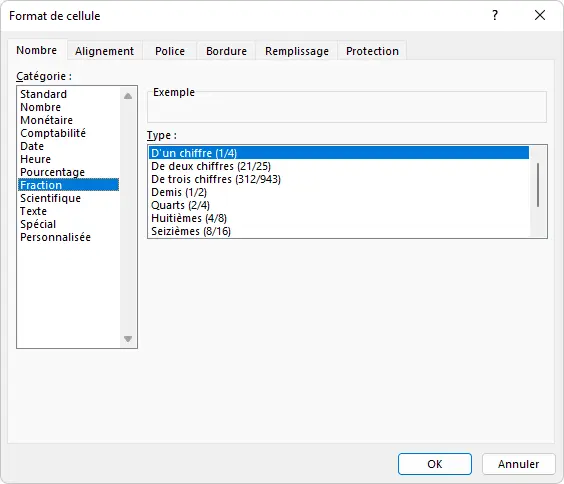This screenshot has width=564, height=484.
Task: Click the help question mark icon
Action: [x=495, y=15]
